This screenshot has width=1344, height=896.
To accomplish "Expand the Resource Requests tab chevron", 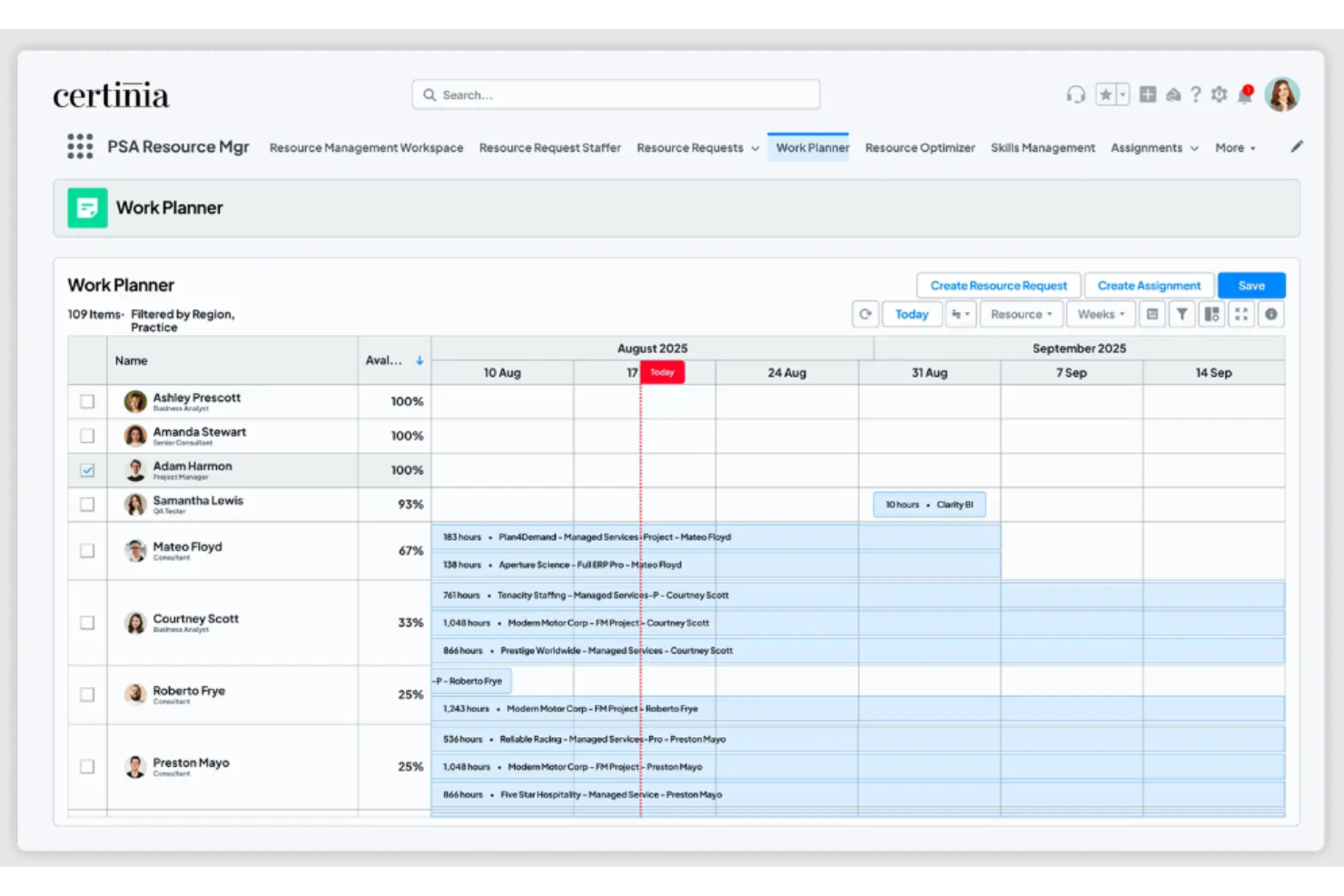I will pos(755,148).
